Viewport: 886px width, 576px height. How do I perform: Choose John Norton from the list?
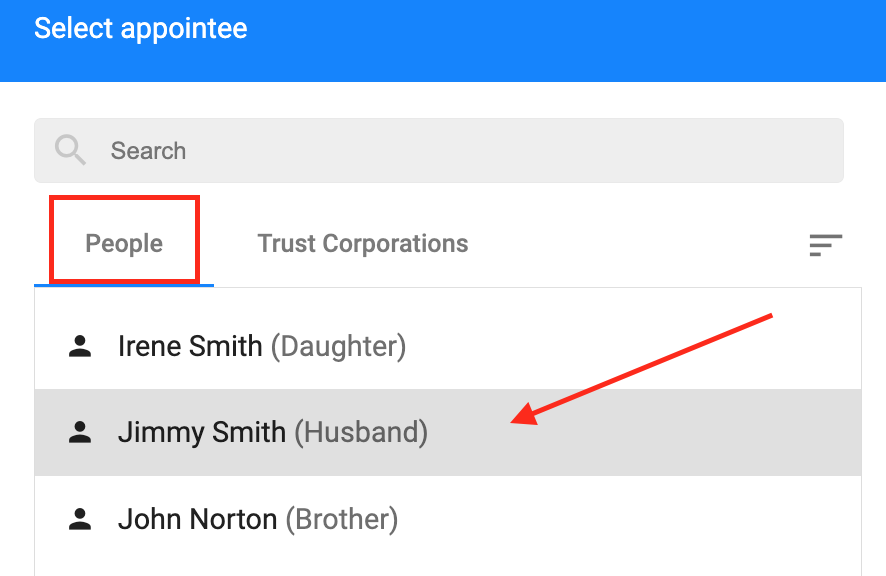448,519
